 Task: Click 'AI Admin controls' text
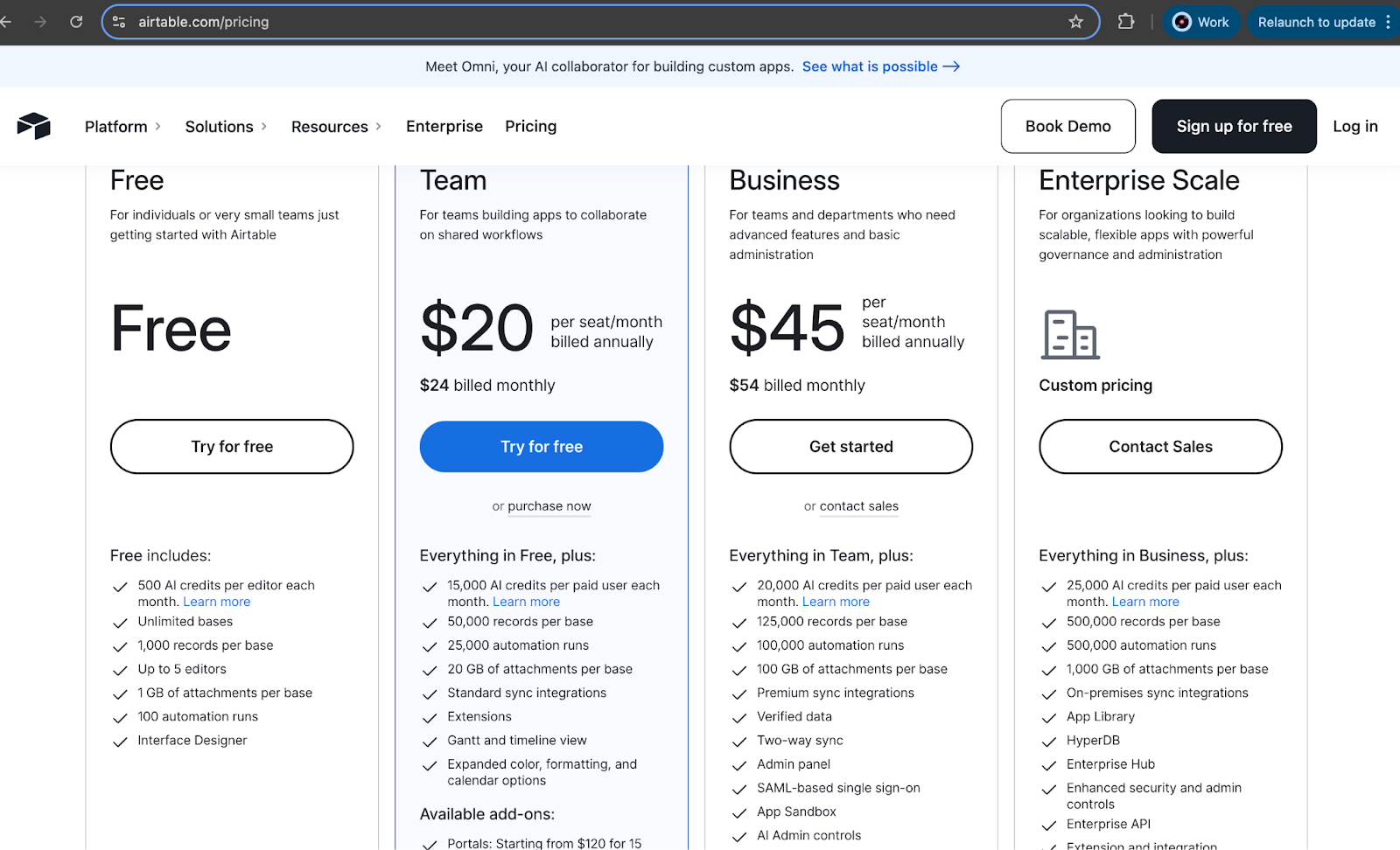[x=808, y=835]
